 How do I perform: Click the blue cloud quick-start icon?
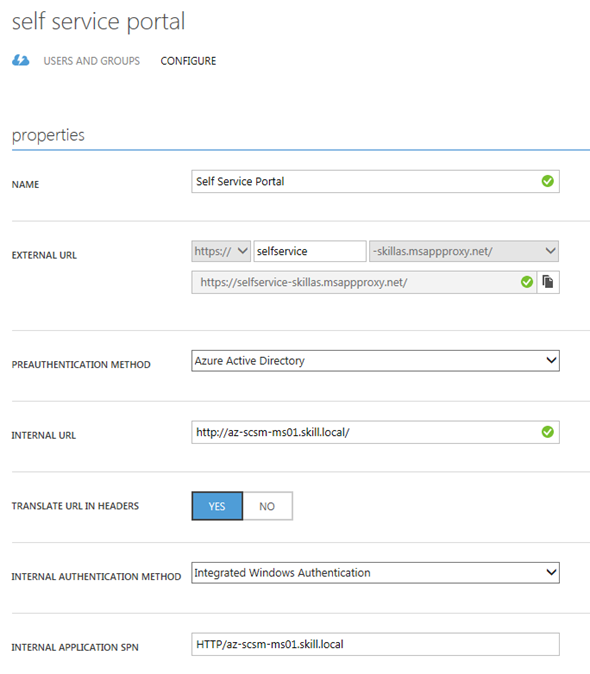pyautogui.click(x=21, y=60)
